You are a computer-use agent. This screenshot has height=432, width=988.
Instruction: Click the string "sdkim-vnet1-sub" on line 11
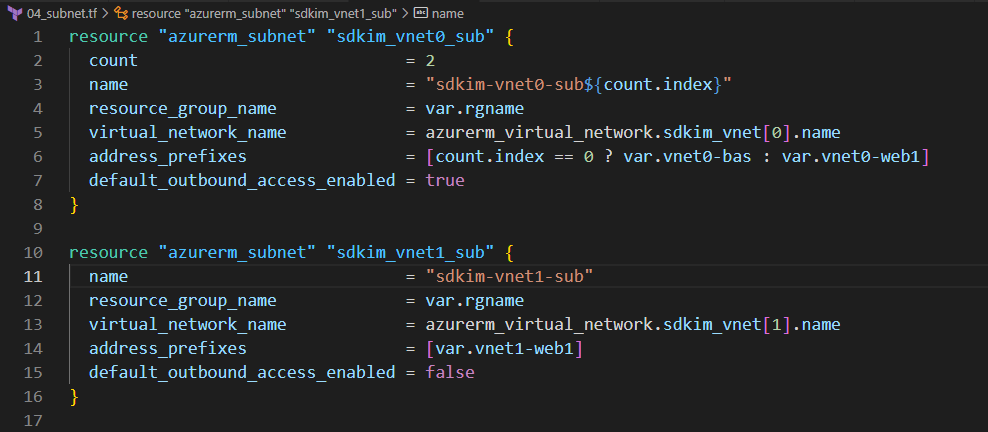click(x=510, y=276)
